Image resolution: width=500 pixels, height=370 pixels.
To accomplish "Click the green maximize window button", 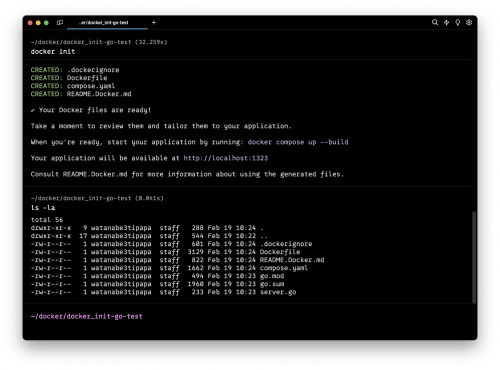I will pos(46,23).
